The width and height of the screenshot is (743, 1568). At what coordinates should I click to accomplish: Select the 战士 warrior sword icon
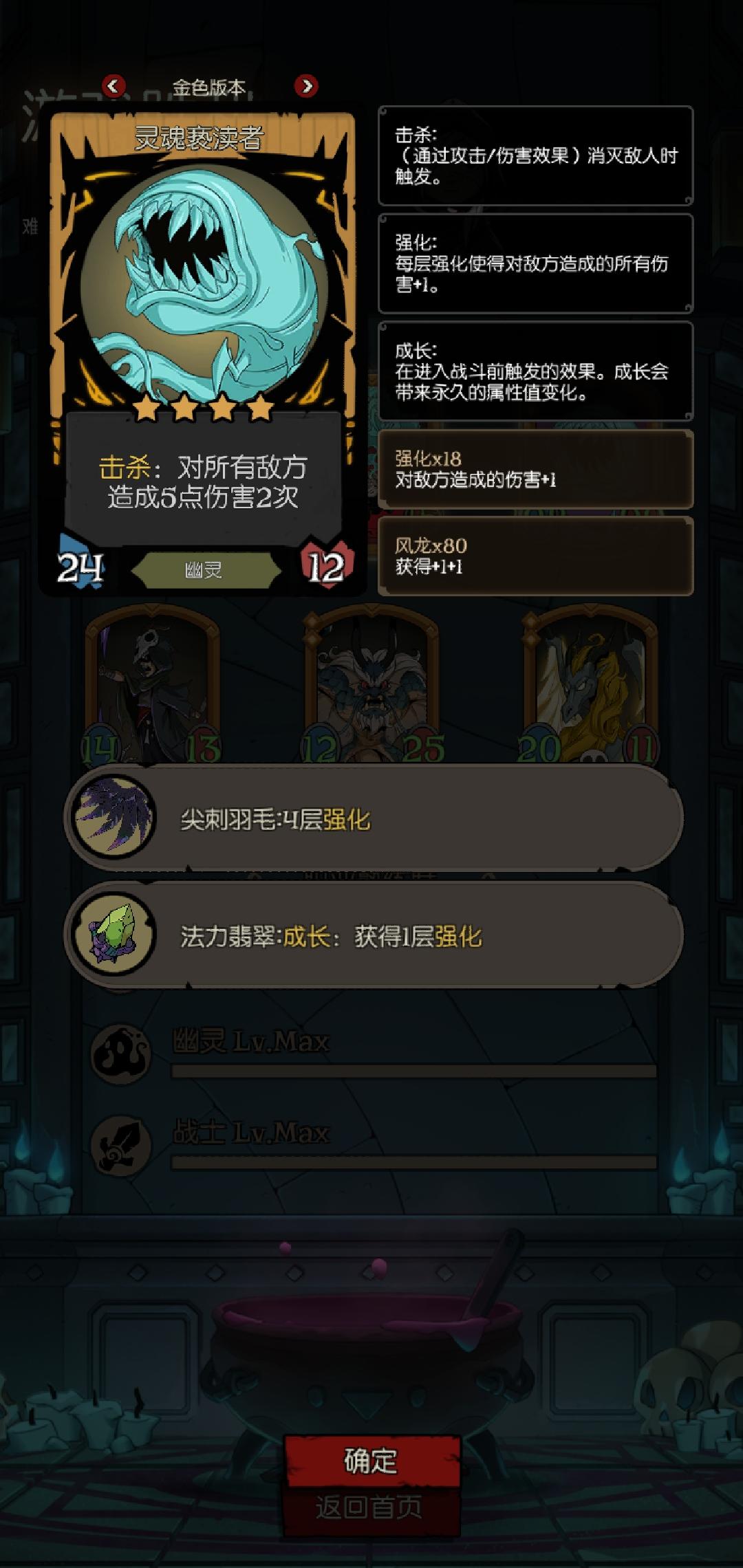pyautogui.click(x=121, y=1144)
